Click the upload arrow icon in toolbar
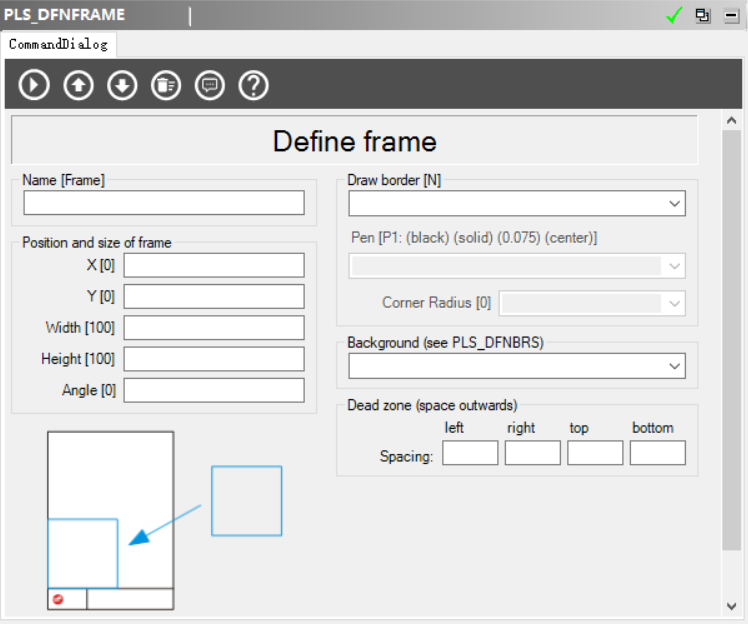748x624 pixels. (x=78, y=85)
